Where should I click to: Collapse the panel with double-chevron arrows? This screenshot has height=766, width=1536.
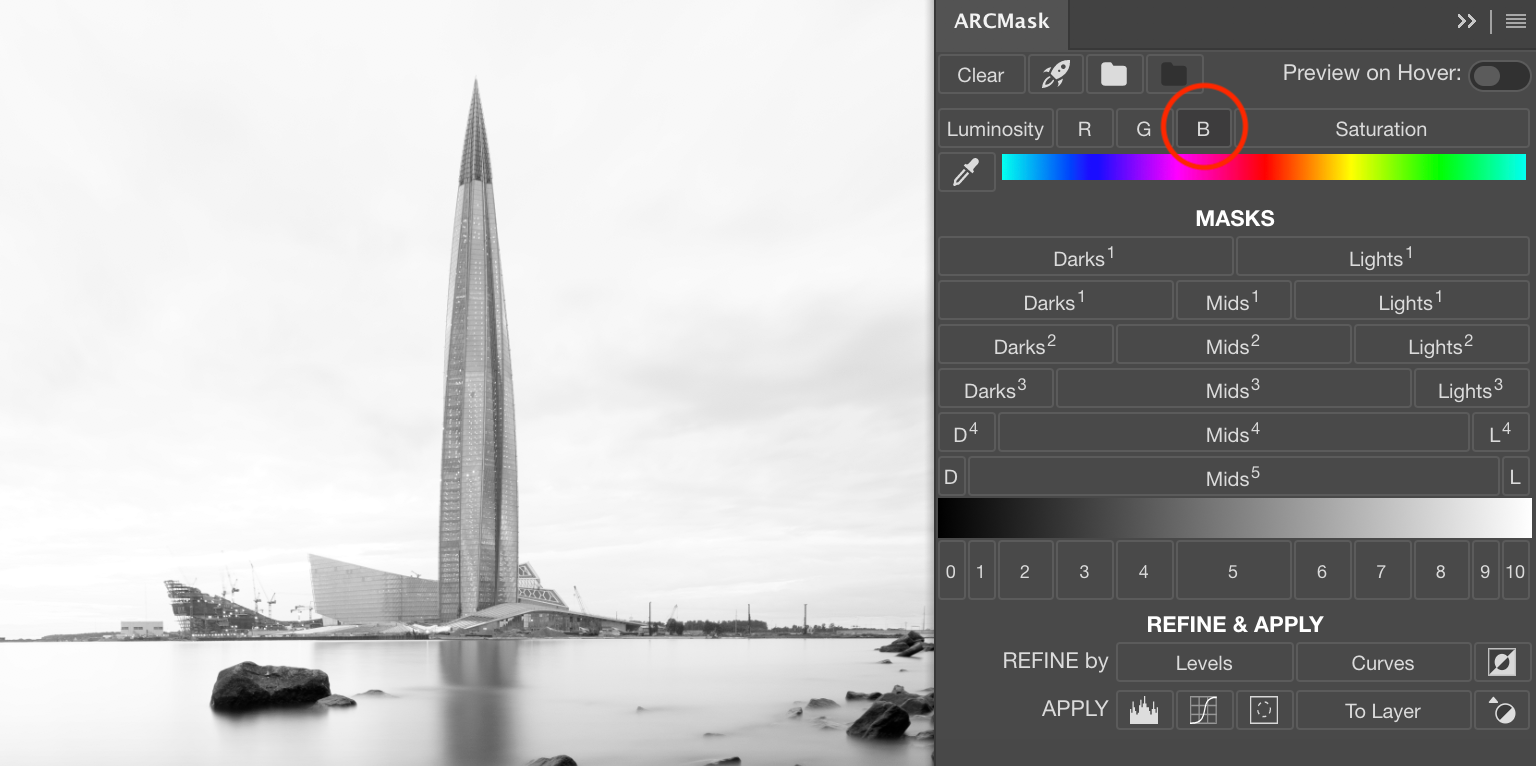pos(1466,21)
